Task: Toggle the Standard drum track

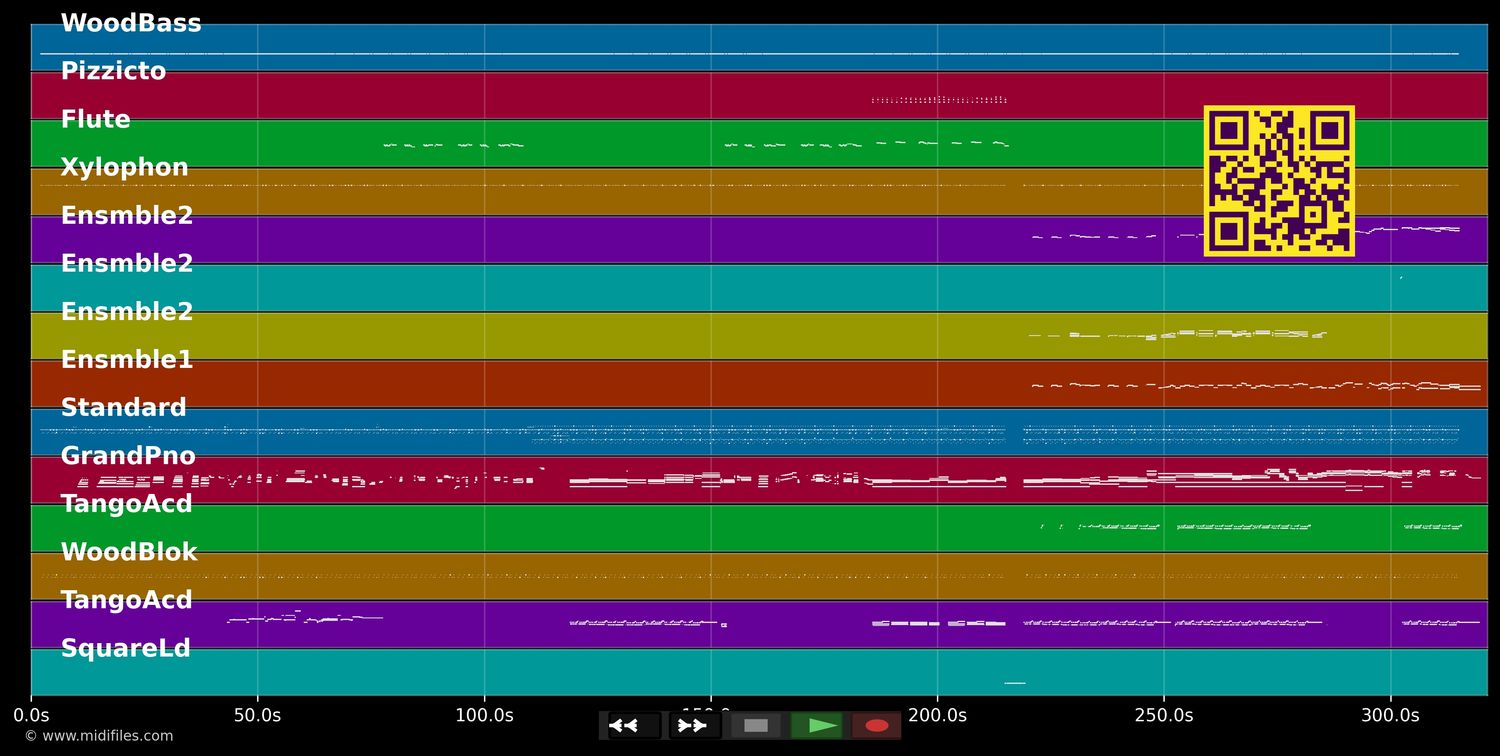Action: click(124, 406)
